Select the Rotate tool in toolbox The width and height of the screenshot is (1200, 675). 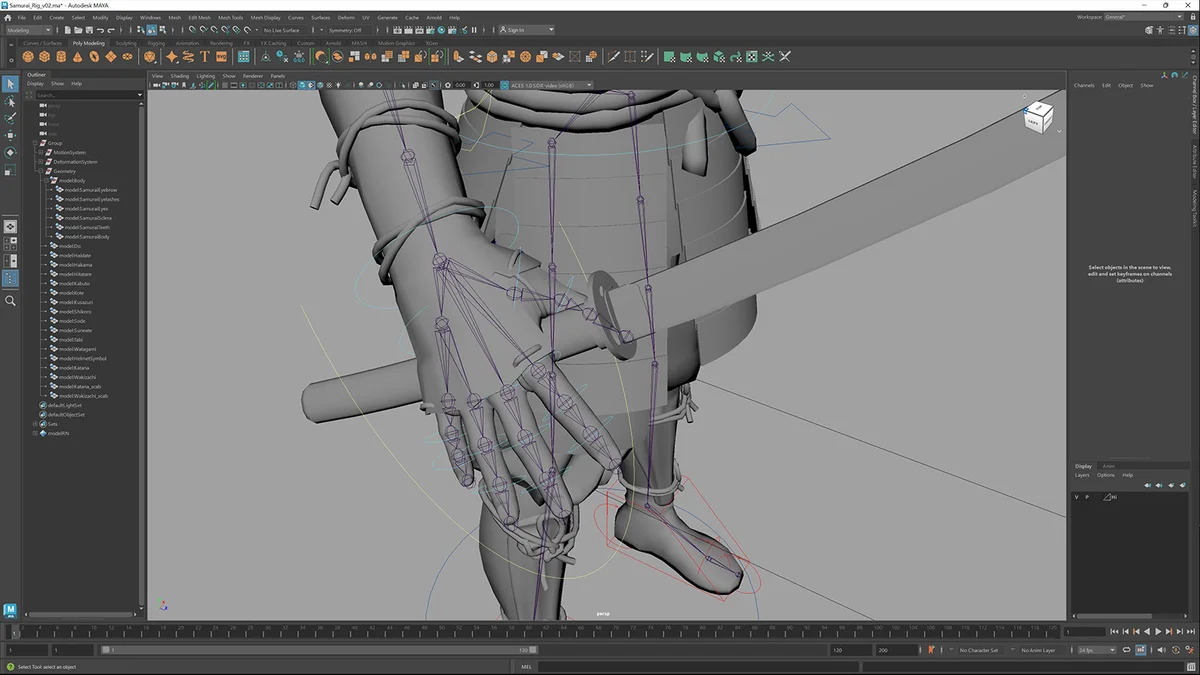(x=11, y=153)
